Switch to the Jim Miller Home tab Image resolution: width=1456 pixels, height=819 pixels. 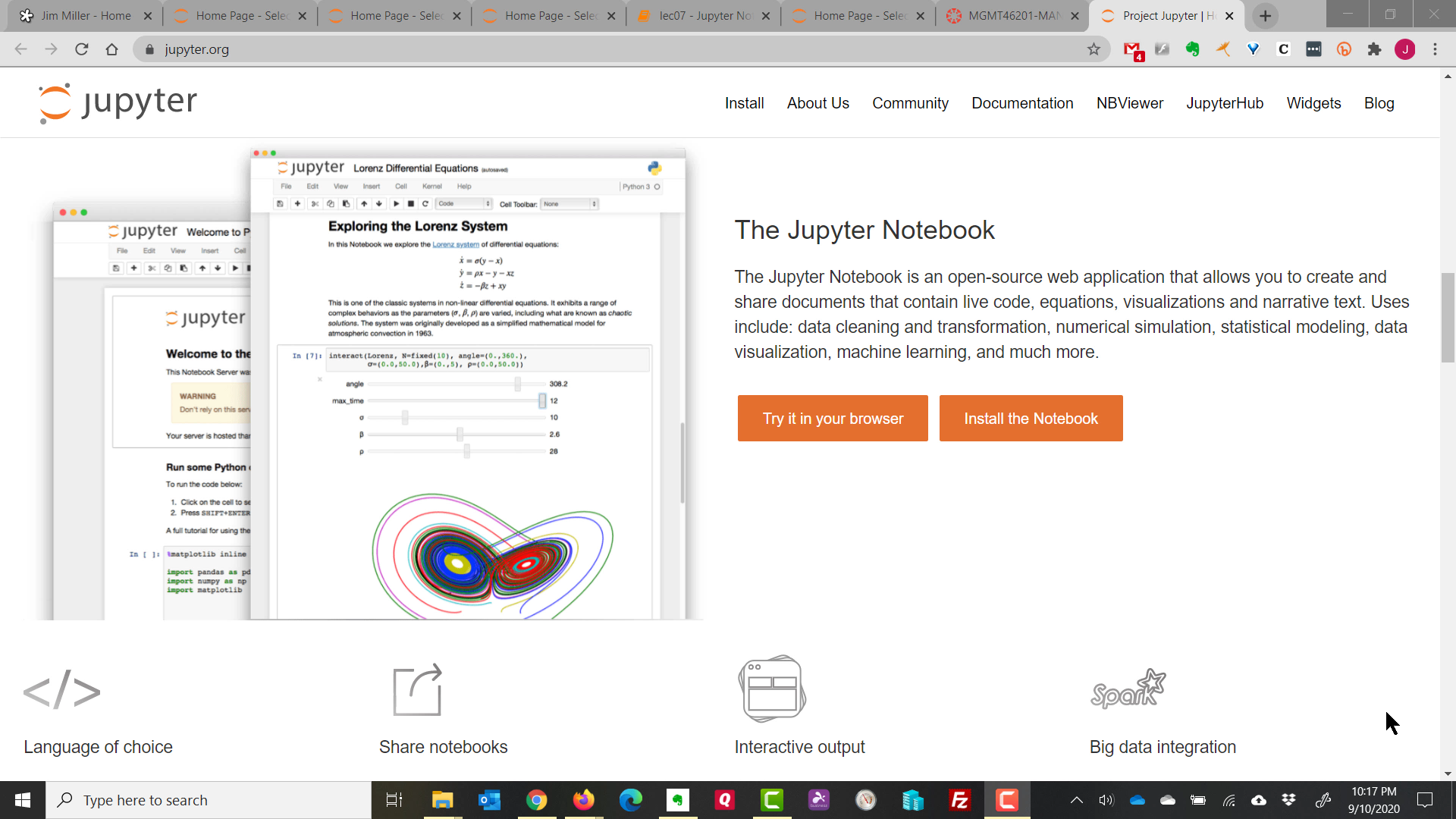[x=85, y=16]
